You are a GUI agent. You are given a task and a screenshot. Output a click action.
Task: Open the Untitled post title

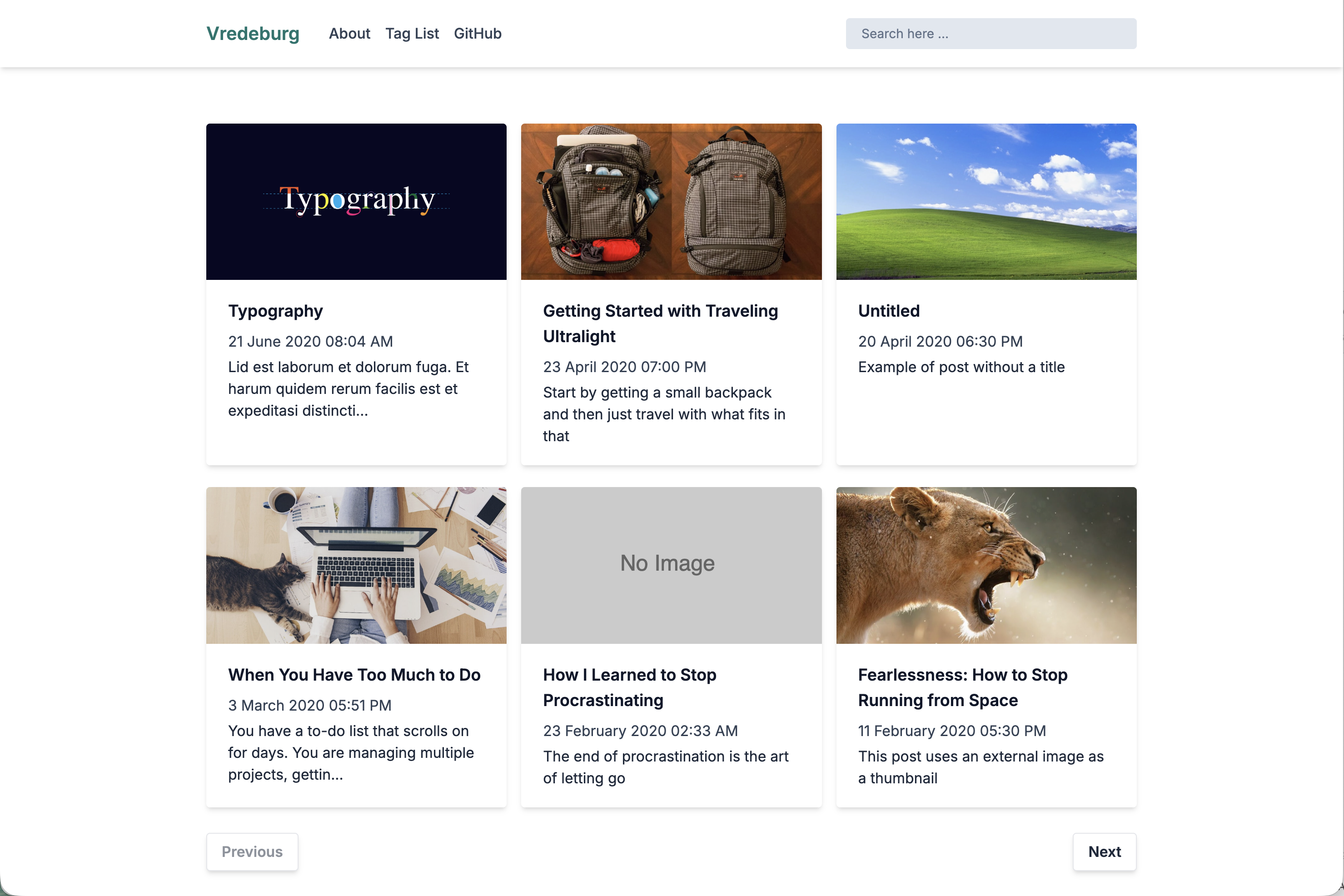tap(889, 311)
